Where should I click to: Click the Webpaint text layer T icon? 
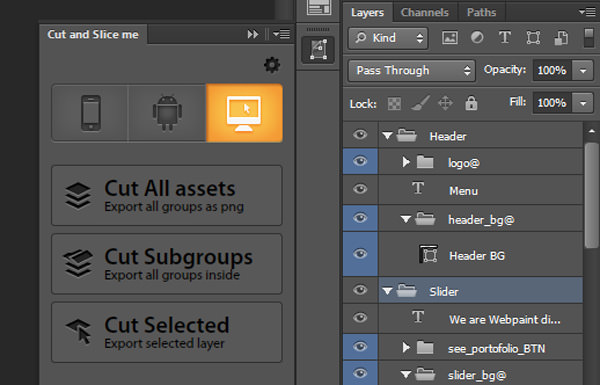pos(418,317)
